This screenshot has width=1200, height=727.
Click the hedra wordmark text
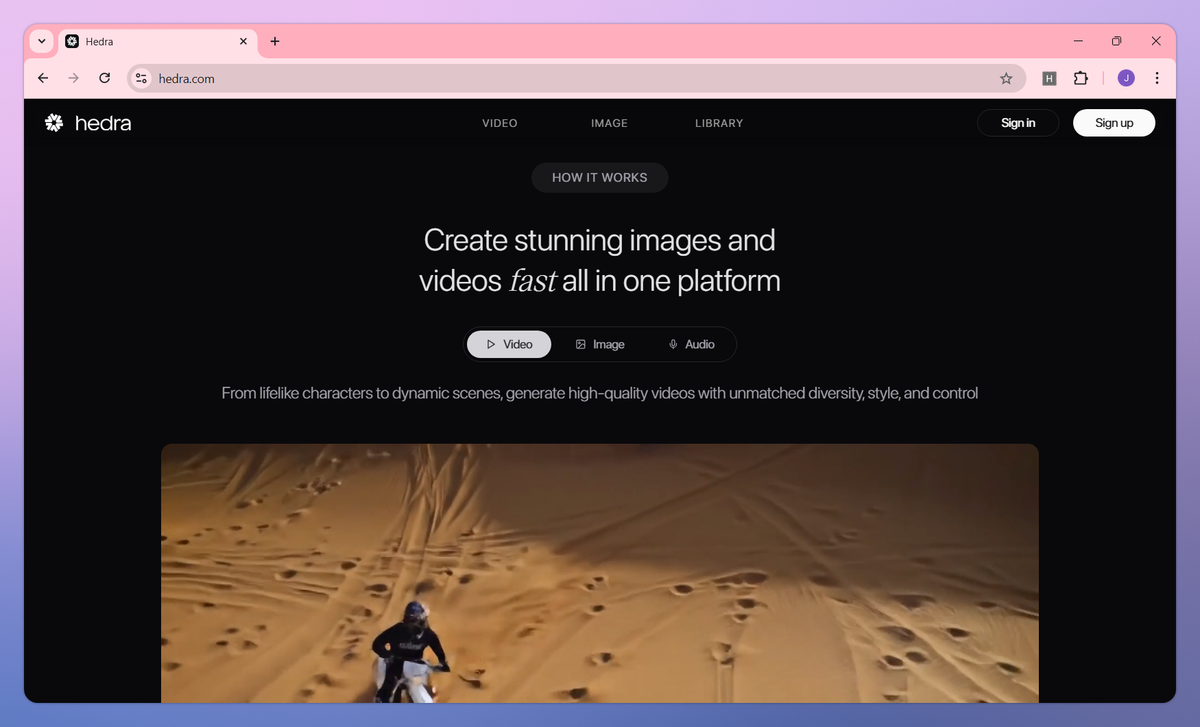(x=103, y=123)
